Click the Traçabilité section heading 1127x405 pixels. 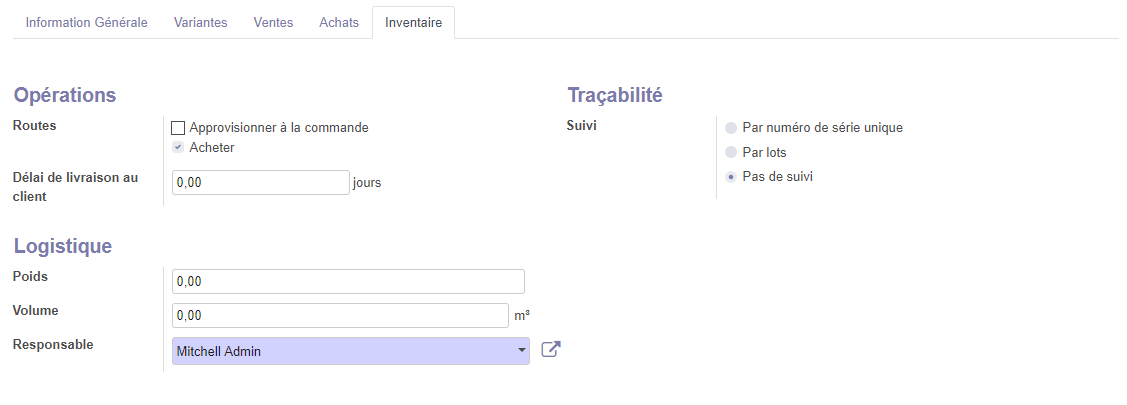[x=615, y=96]
